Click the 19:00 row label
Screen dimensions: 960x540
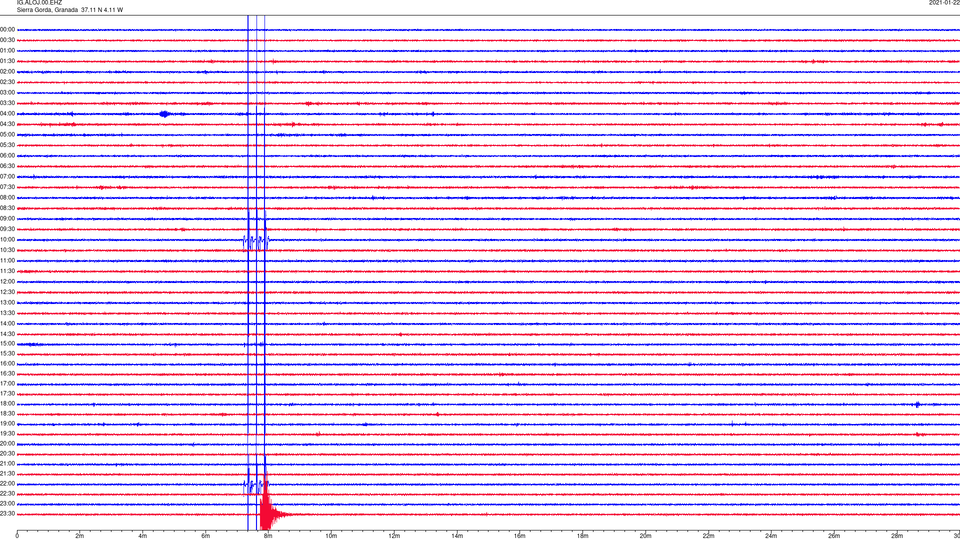7,424
